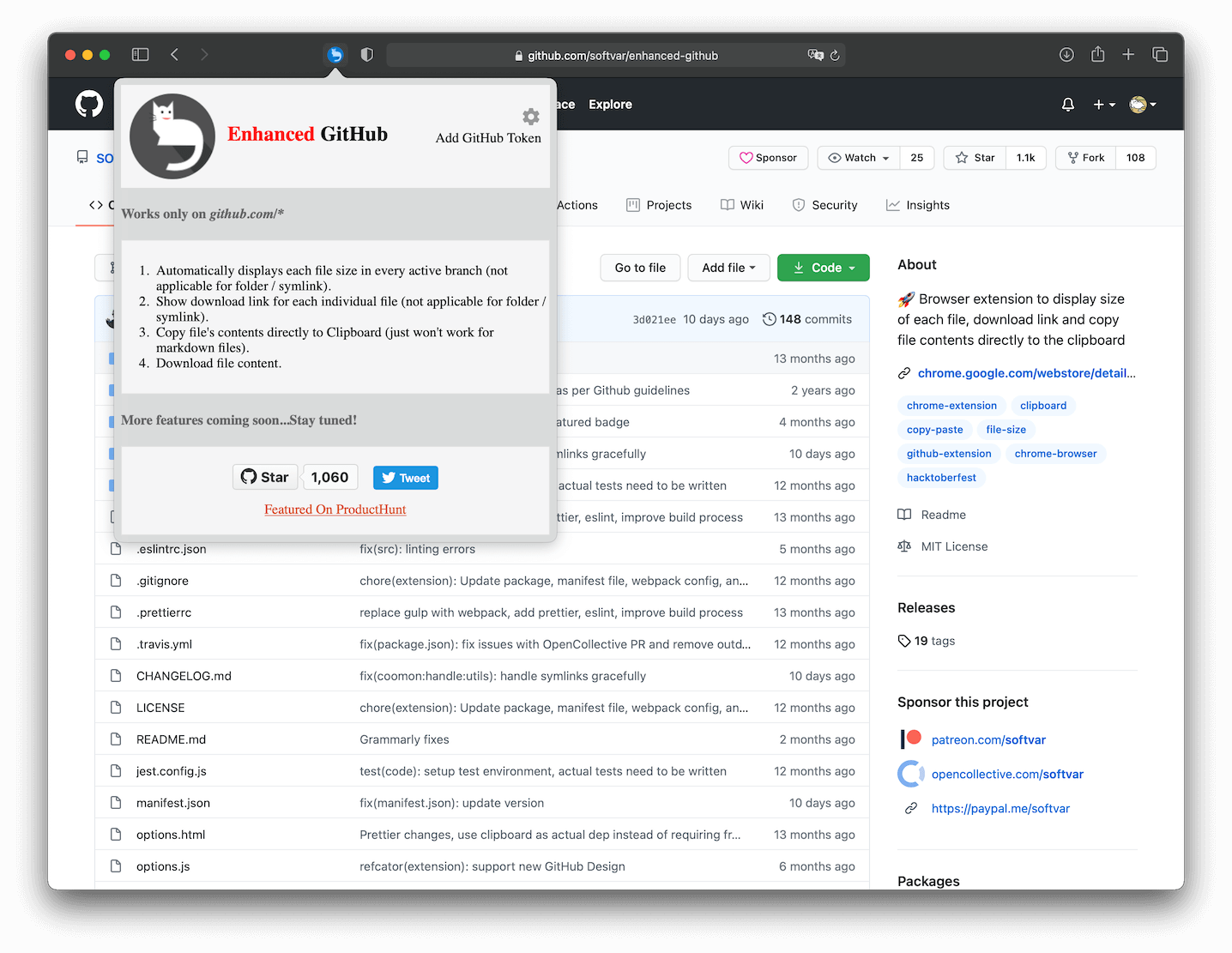1232x953 pixels.
Task: Click the hacktoberfest topic tag
Action: [941, 478]
